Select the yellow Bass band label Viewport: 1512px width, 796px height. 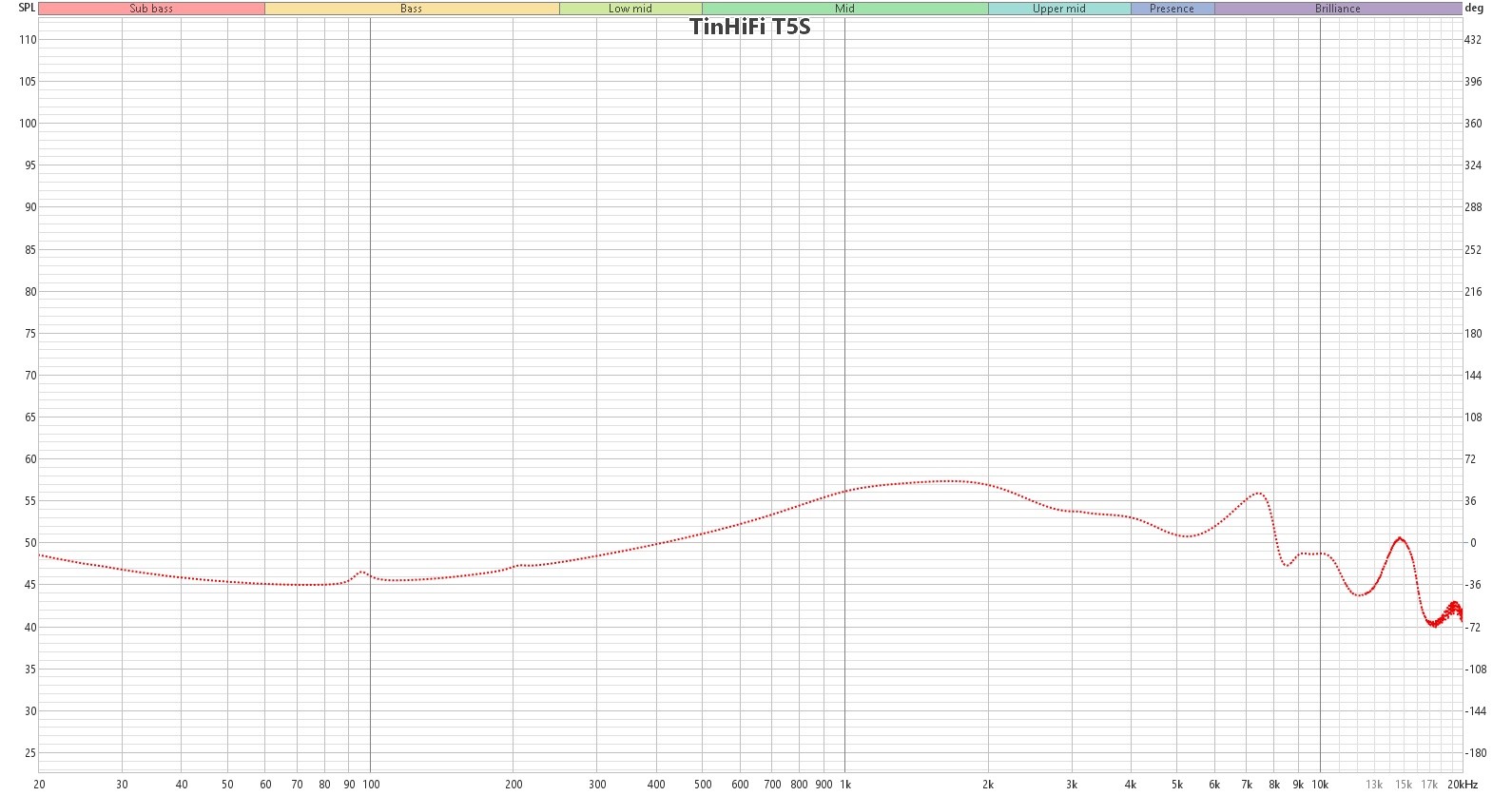pos(412,9)
